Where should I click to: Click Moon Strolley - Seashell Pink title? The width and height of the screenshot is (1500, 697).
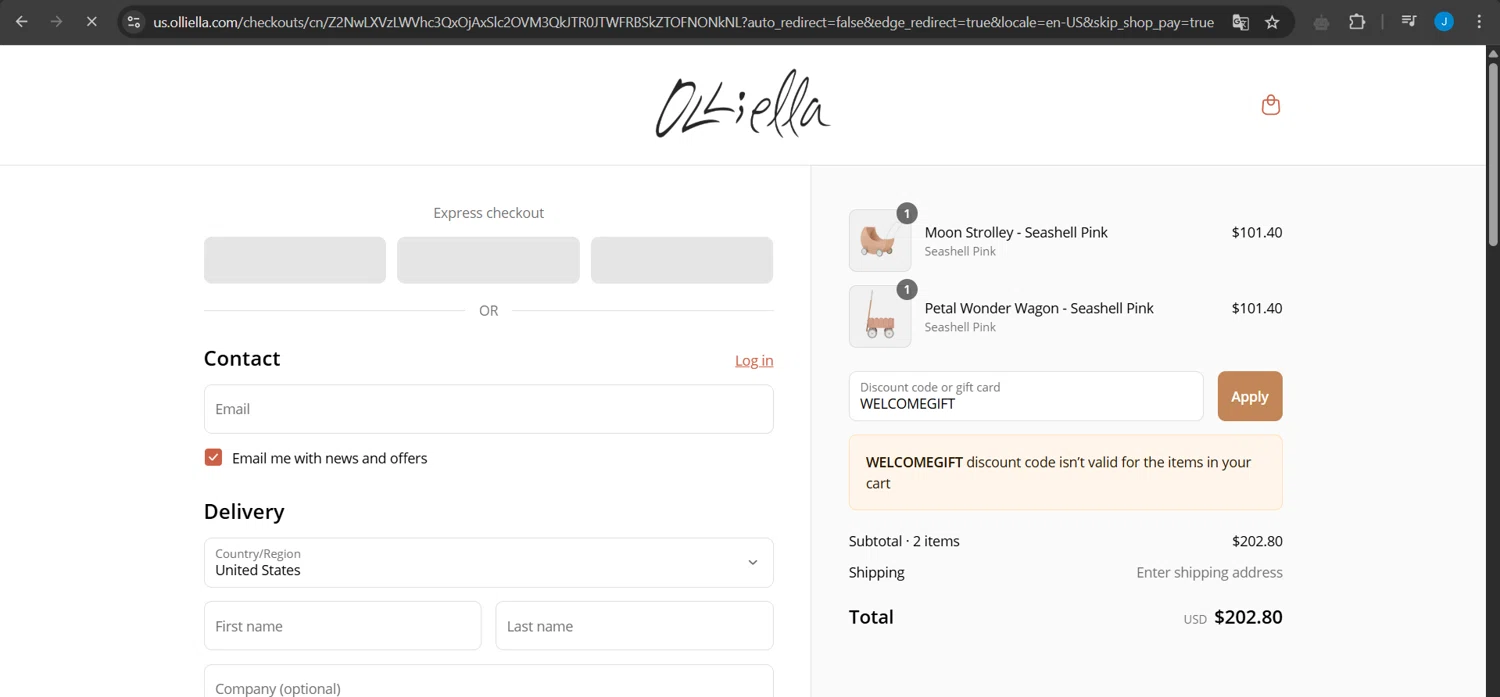pos(1016,232)
